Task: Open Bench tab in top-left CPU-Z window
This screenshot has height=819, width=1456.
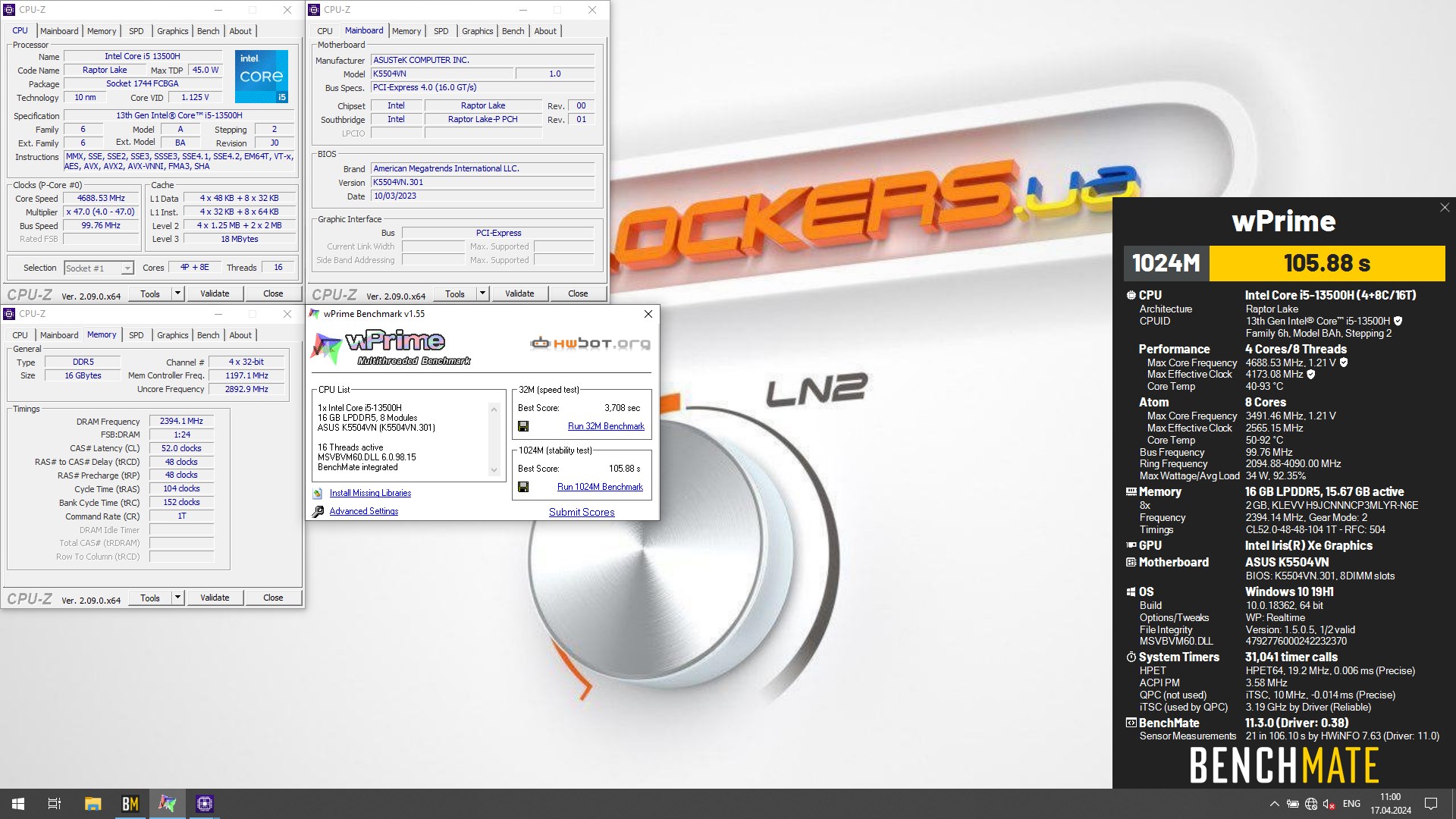Action: (x=209, y=31)
